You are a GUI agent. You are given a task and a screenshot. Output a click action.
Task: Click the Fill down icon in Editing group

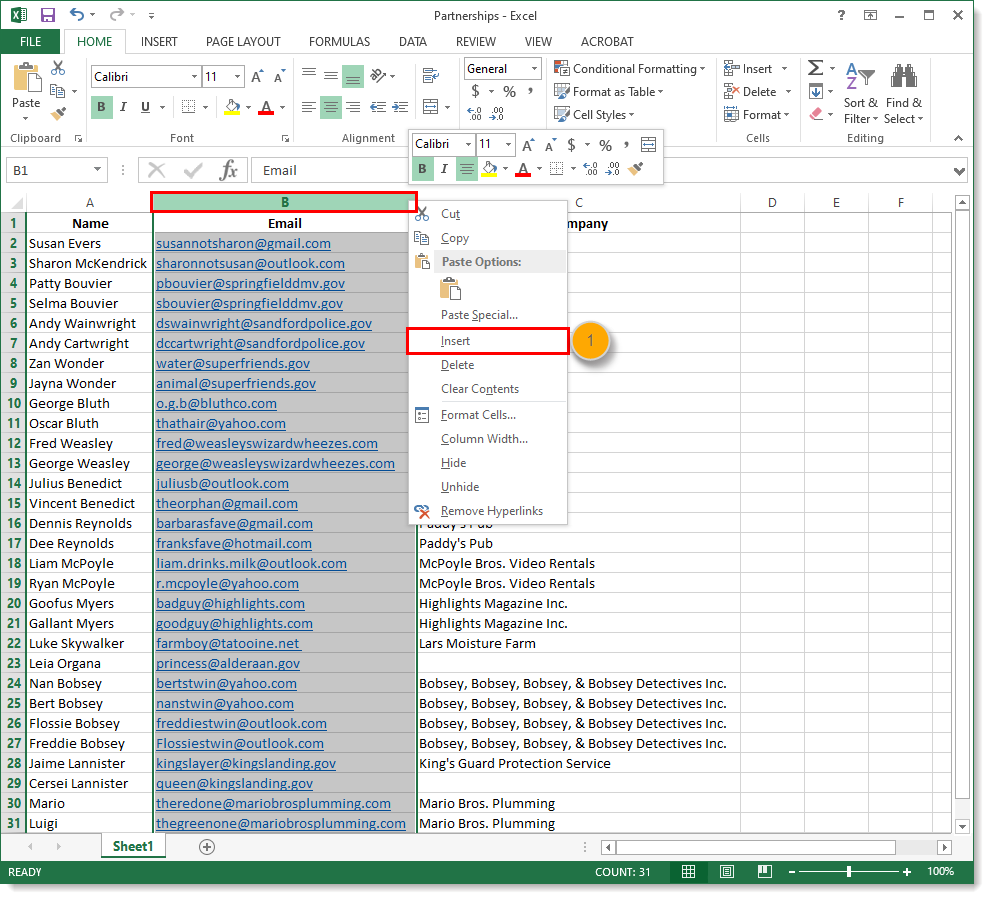[816, 91]
